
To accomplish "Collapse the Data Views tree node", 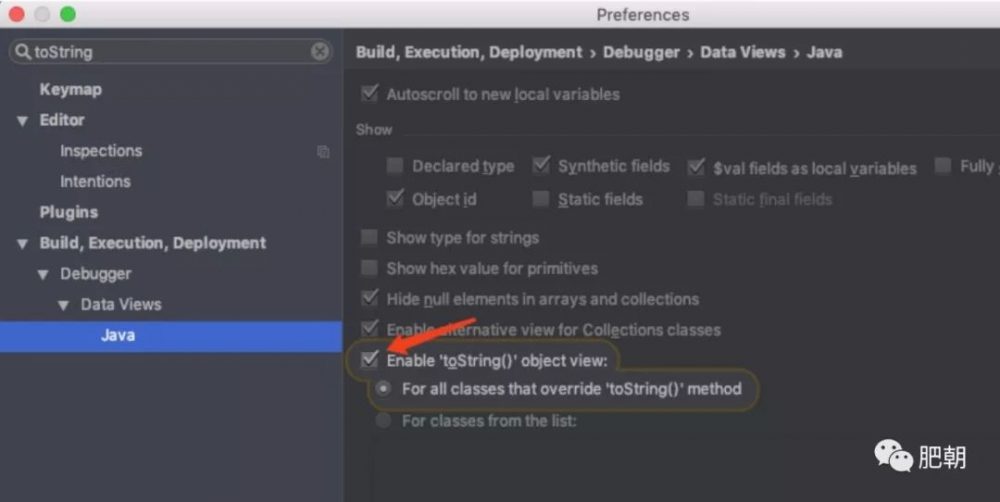I will click(x=63, y=305).
